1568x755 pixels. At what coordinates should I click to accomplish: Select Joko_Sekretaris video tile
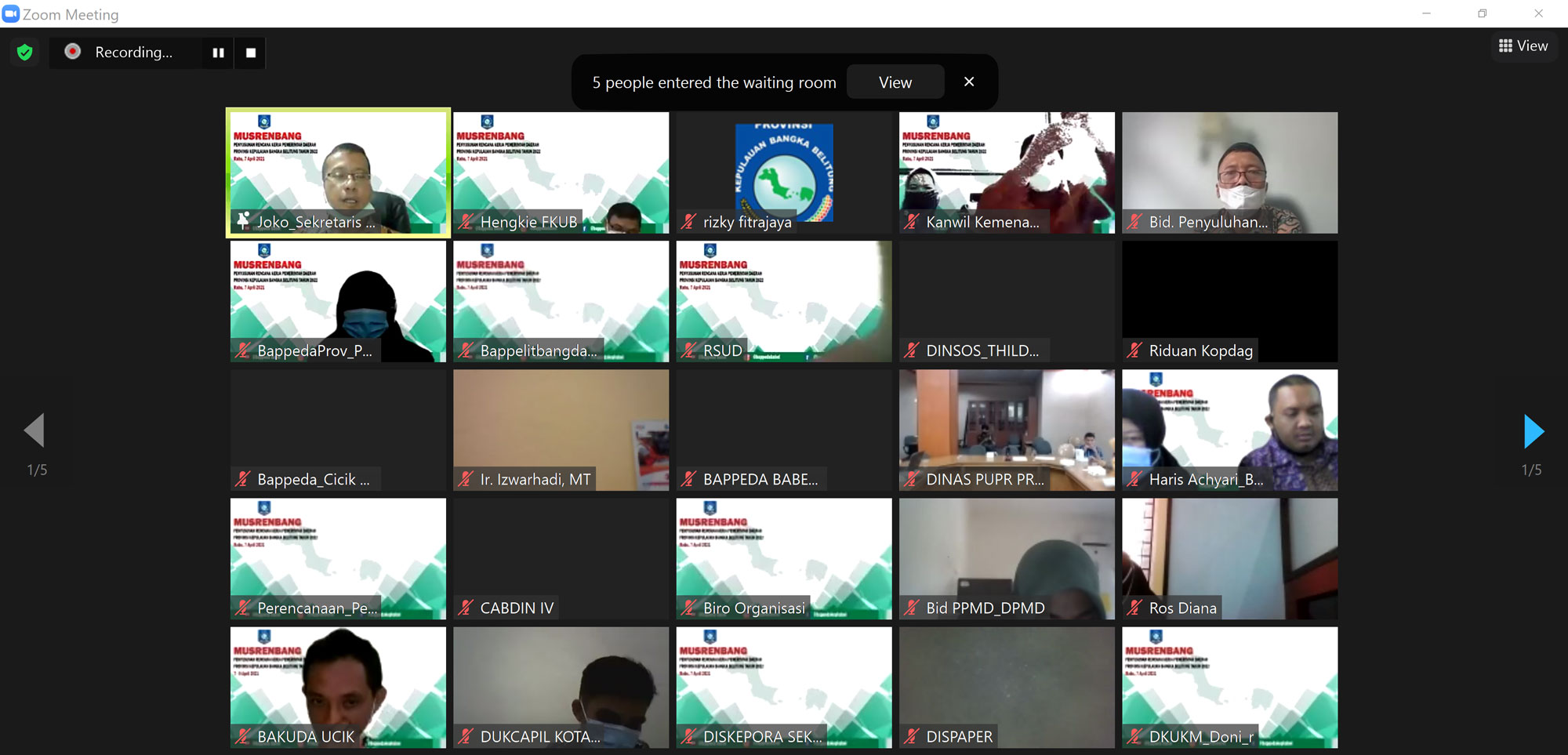pyautogui.click(x=338, y=172)
